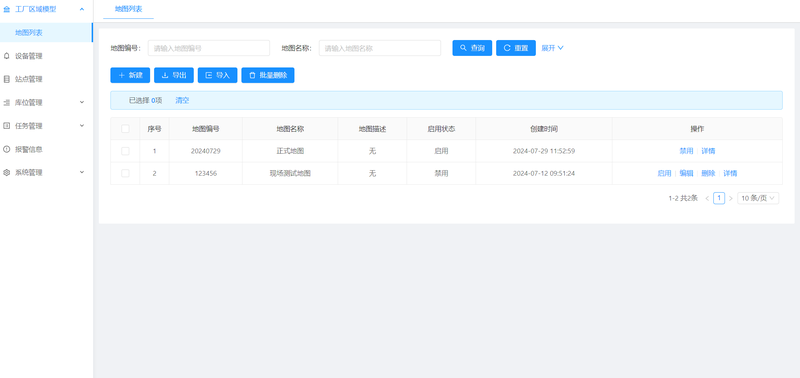Toggle the select-all checkbox in table header

tap(125, 129)
